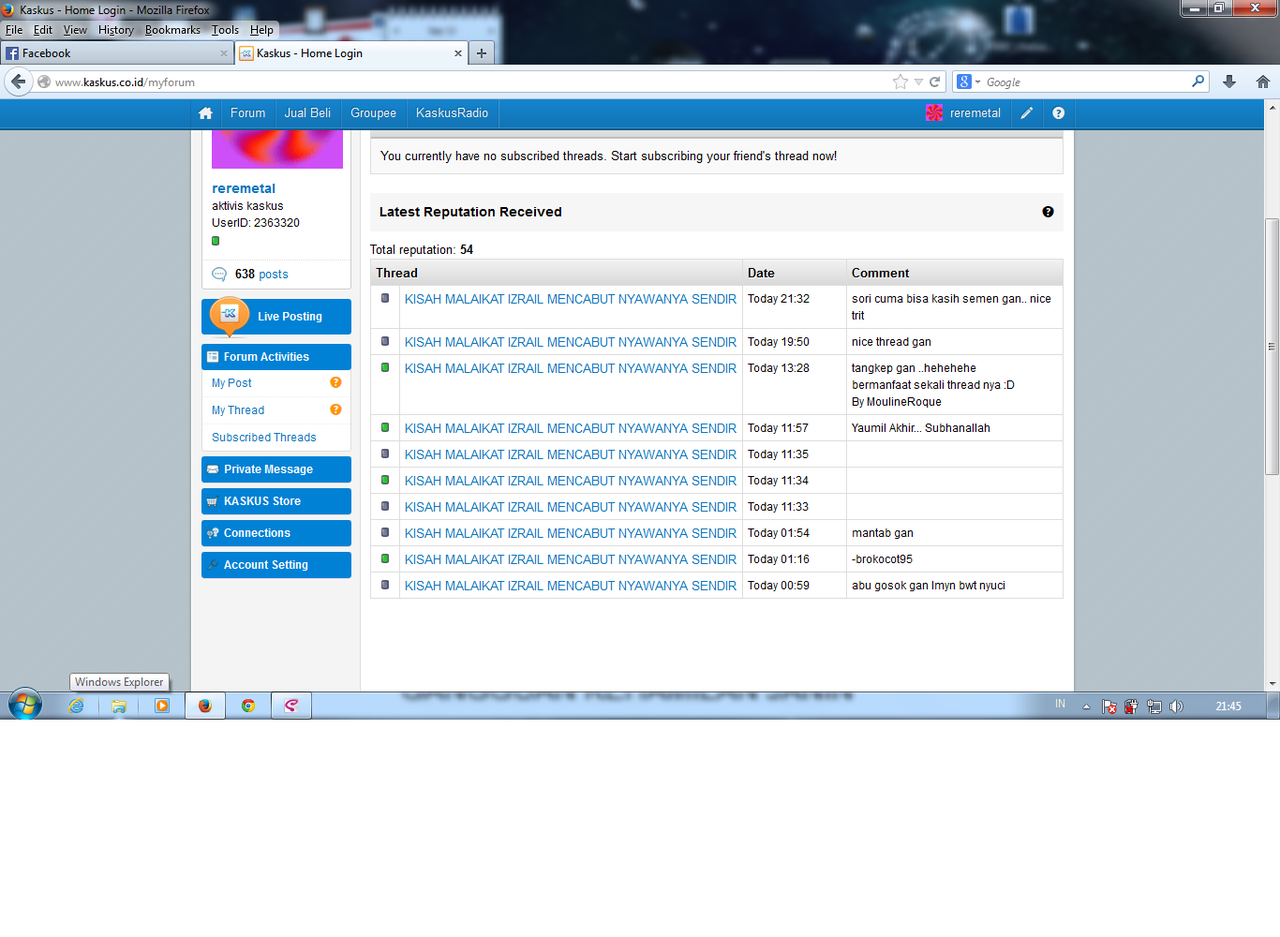
Task: Click reputation marker in the Today 21:32 row
Action: tap(385, 298)
